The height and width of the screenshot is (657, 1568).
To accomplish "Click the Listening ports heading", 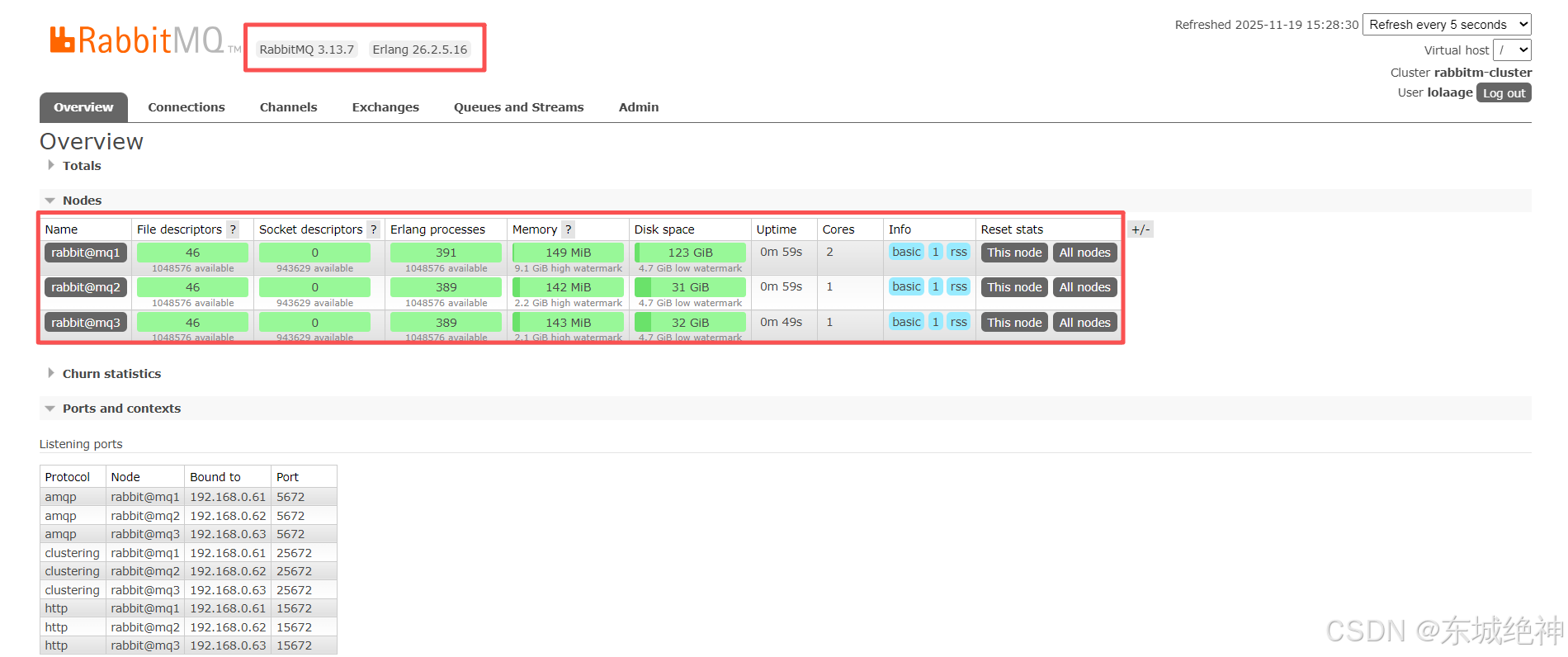I will pos(81,444).
